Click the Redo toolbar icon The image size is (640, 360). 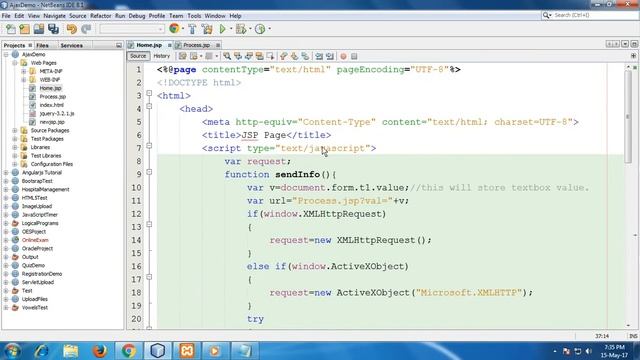(x=86, y=29)
